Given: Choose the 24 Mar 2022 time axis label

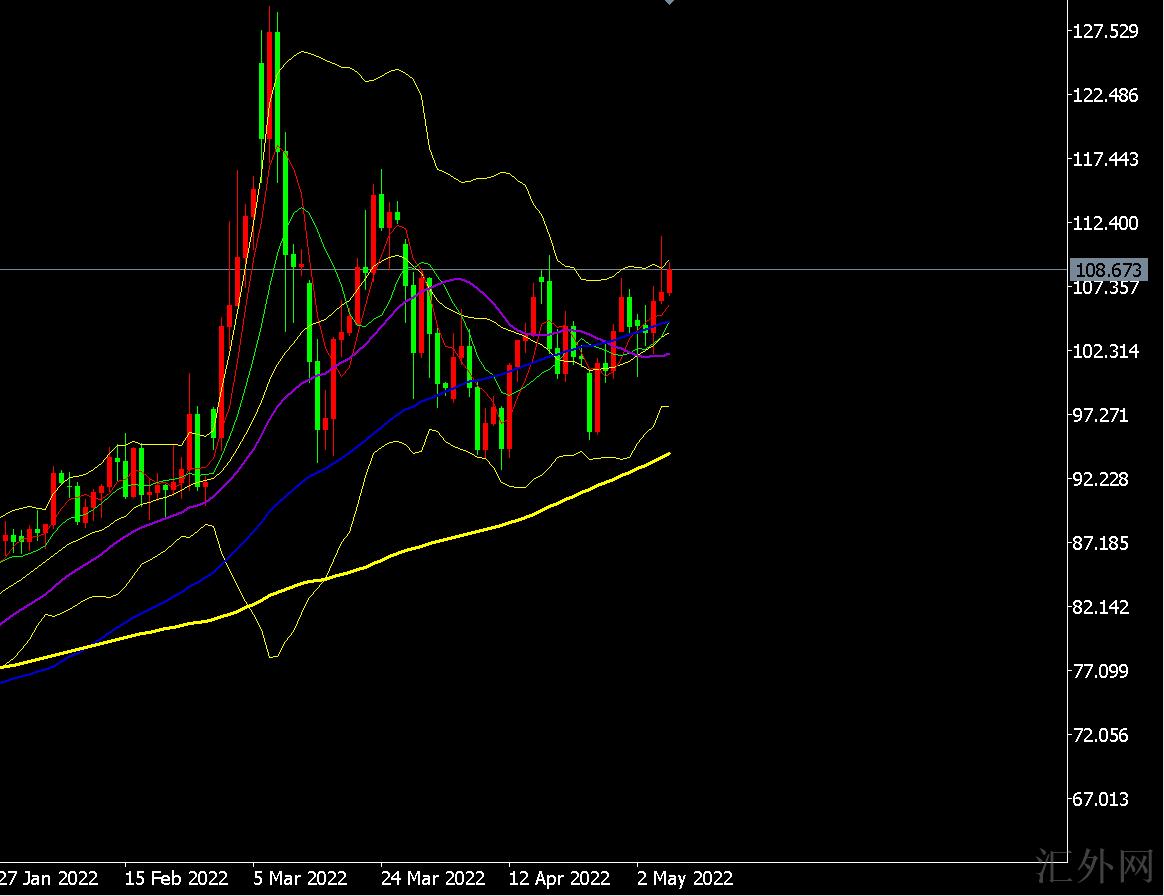Looking at the screenshot, I should 432,879.
